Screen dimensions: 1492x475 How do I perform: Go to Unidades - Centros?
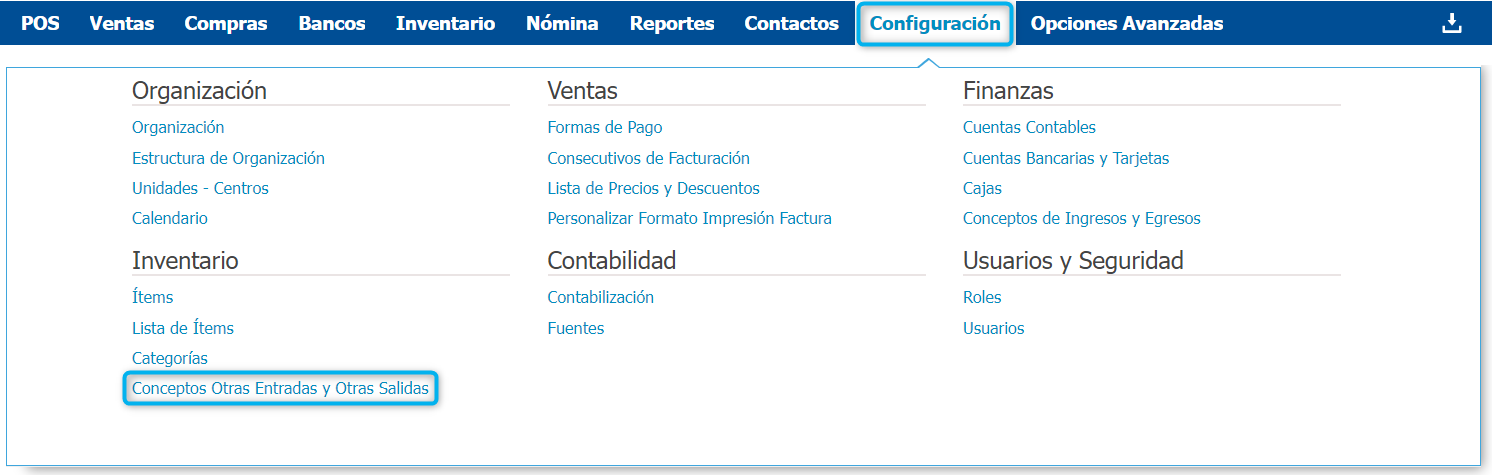click(x=200, y=188)
